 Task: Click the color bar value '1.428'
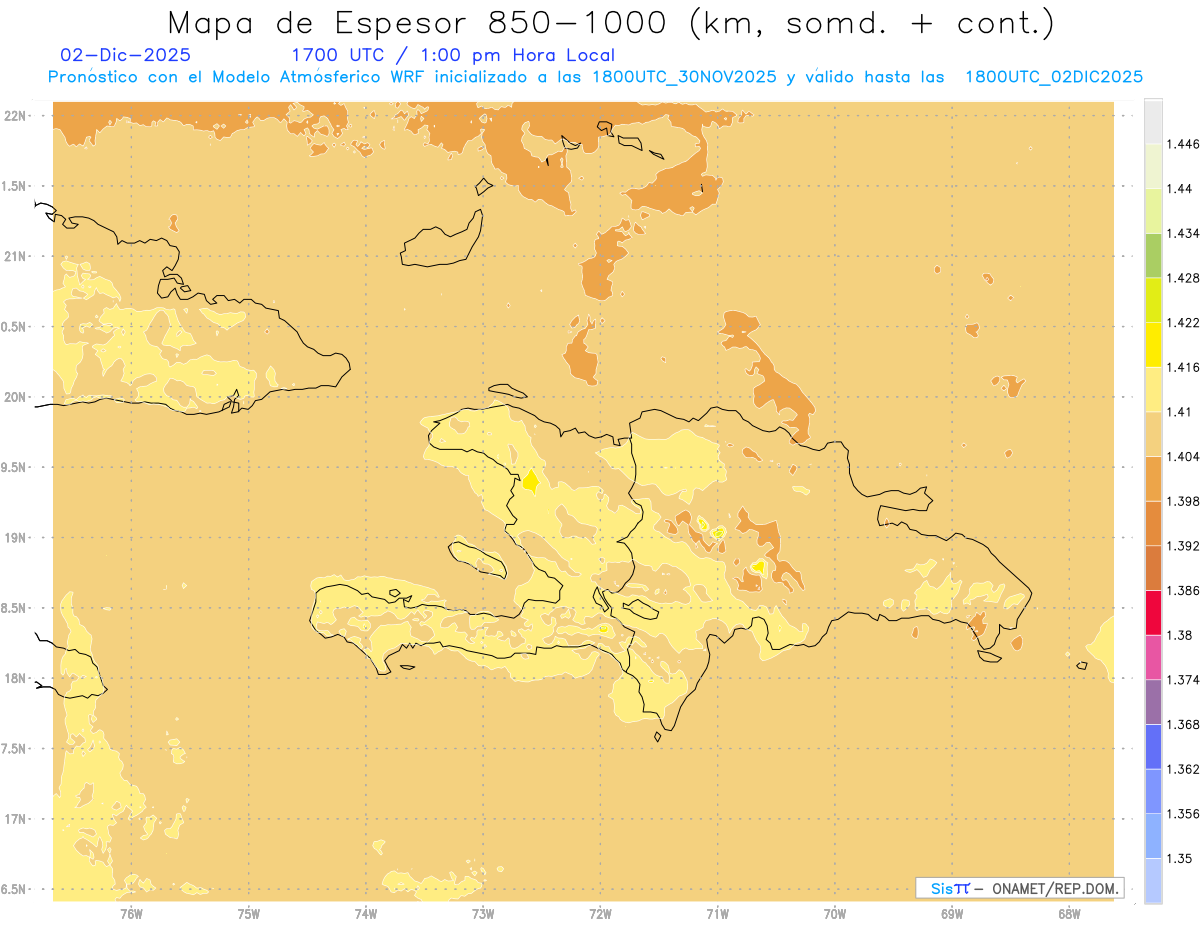tap(1183, 278)
